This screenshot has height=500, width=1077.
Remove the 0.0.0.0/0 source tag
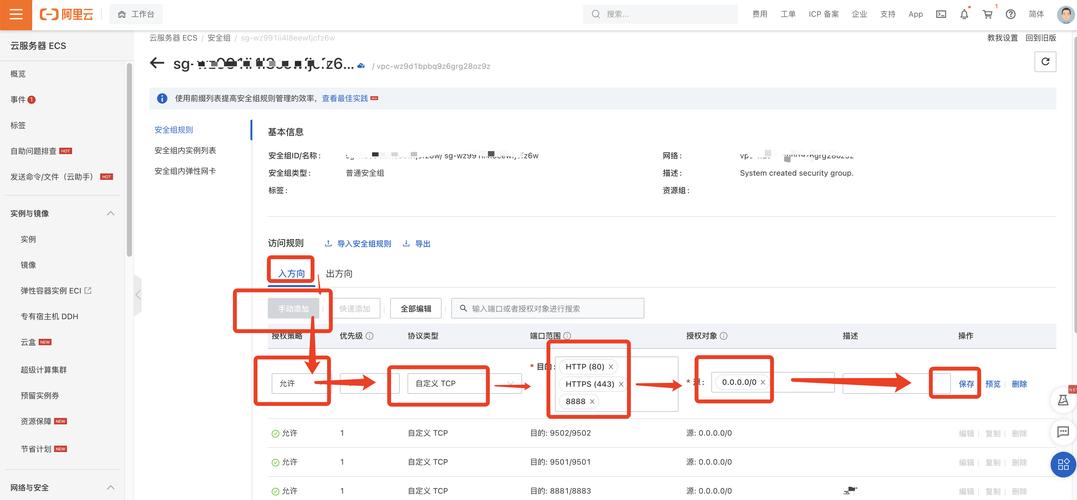[x=762, y=382]
